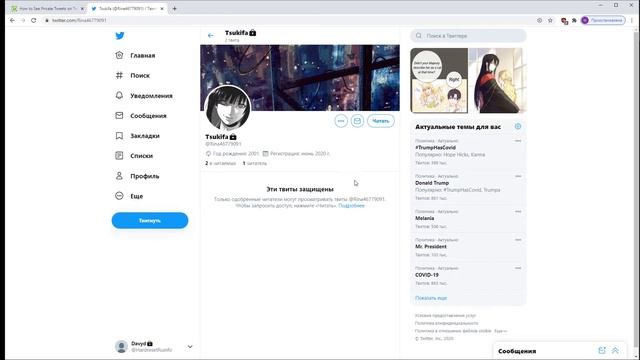Go back using the profile header arrow

pos(211,36)
